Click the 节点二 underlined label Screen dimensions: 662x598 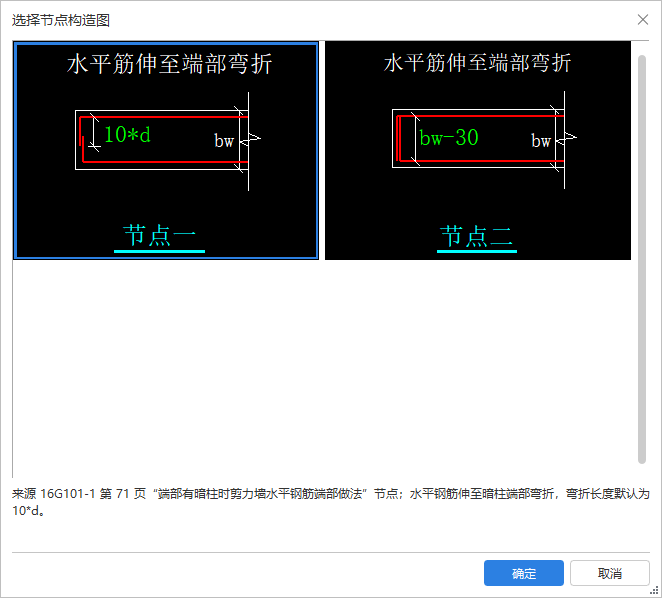[477, 237]
